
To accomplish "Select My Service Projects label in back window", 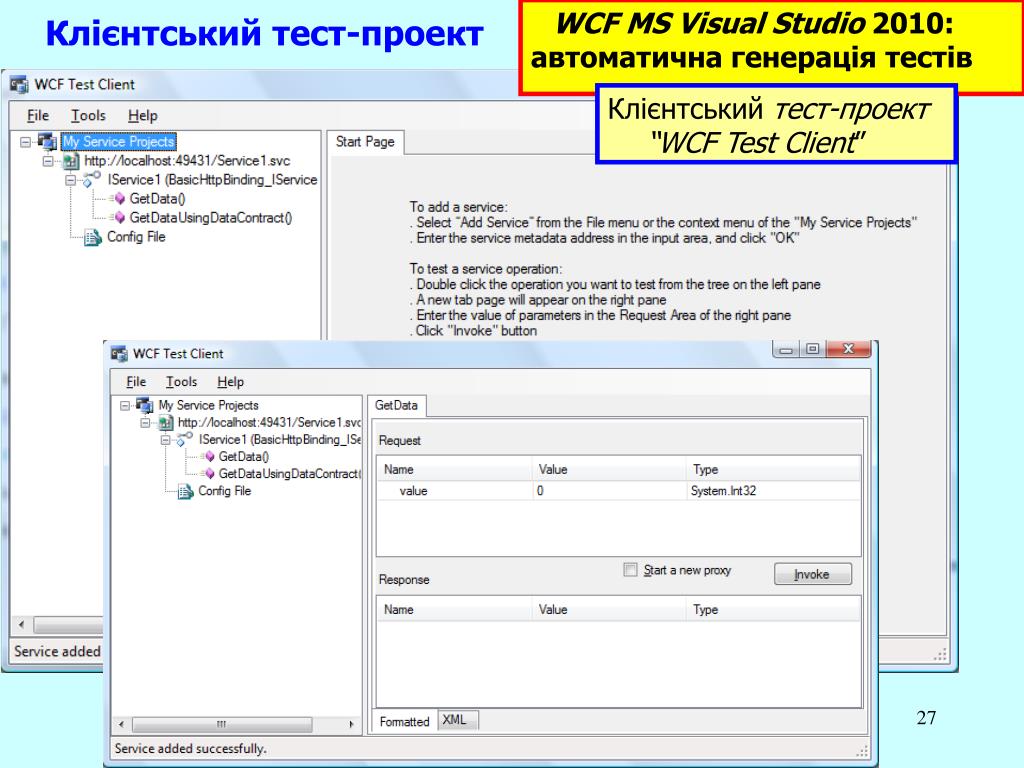I will [x=119, y=142].
